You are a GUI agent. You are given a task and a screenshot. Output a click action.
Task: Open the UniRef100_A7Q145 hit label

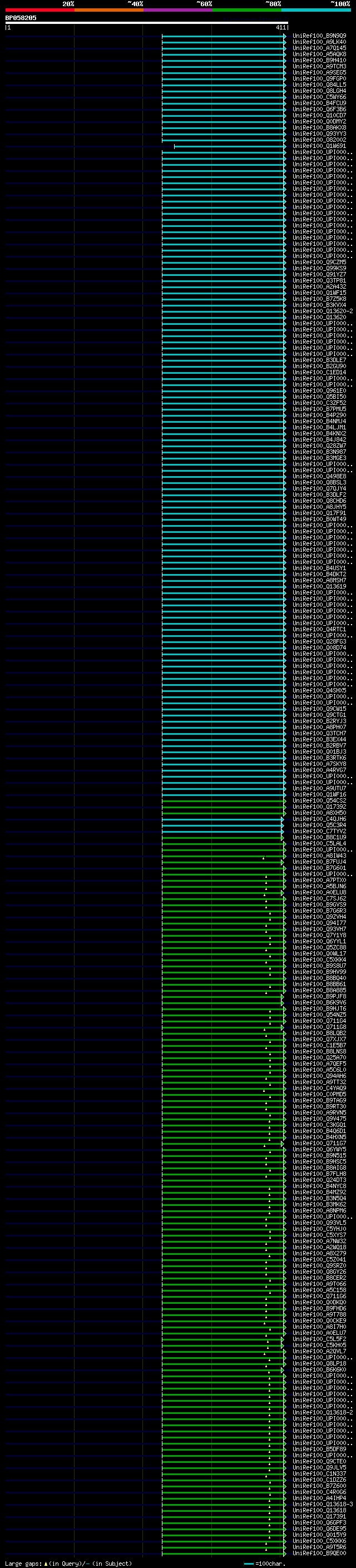coord(319,48)
